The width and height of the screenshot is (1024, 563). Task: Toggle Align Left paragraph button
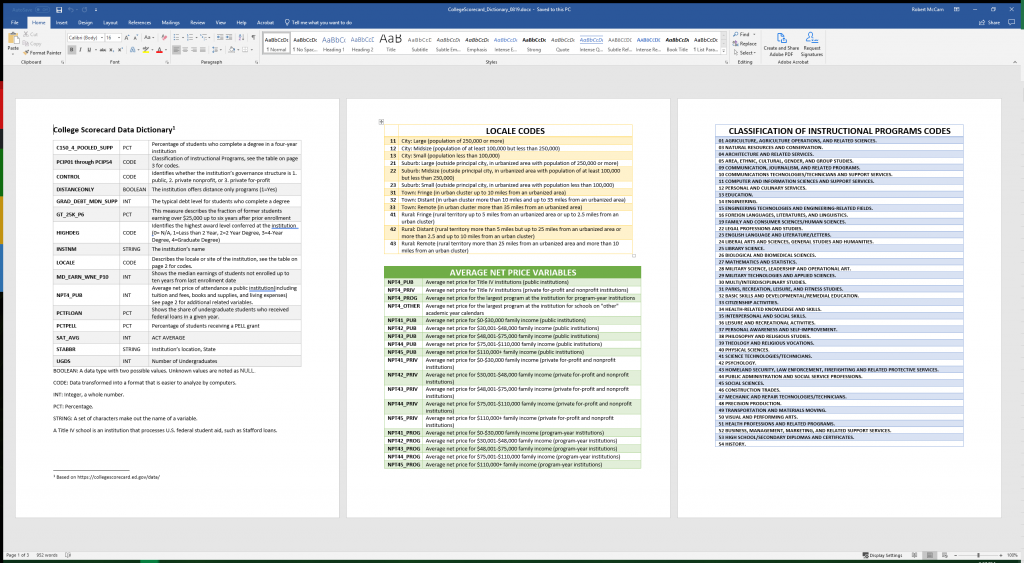[x=176, y=50]
